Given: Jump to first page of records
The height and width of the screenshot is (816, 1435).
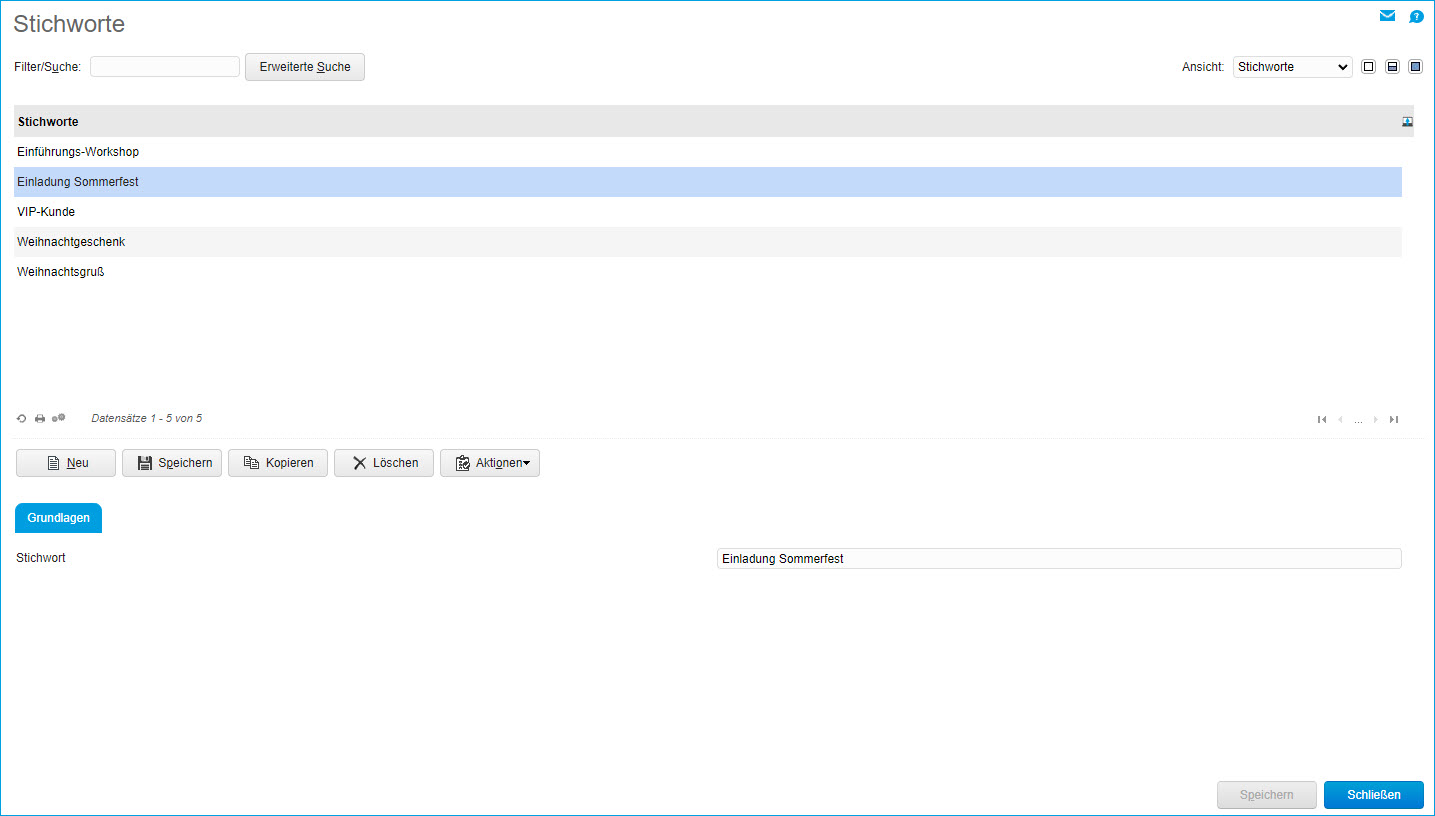Looking at the screenshot, I should pos(1322,420).
